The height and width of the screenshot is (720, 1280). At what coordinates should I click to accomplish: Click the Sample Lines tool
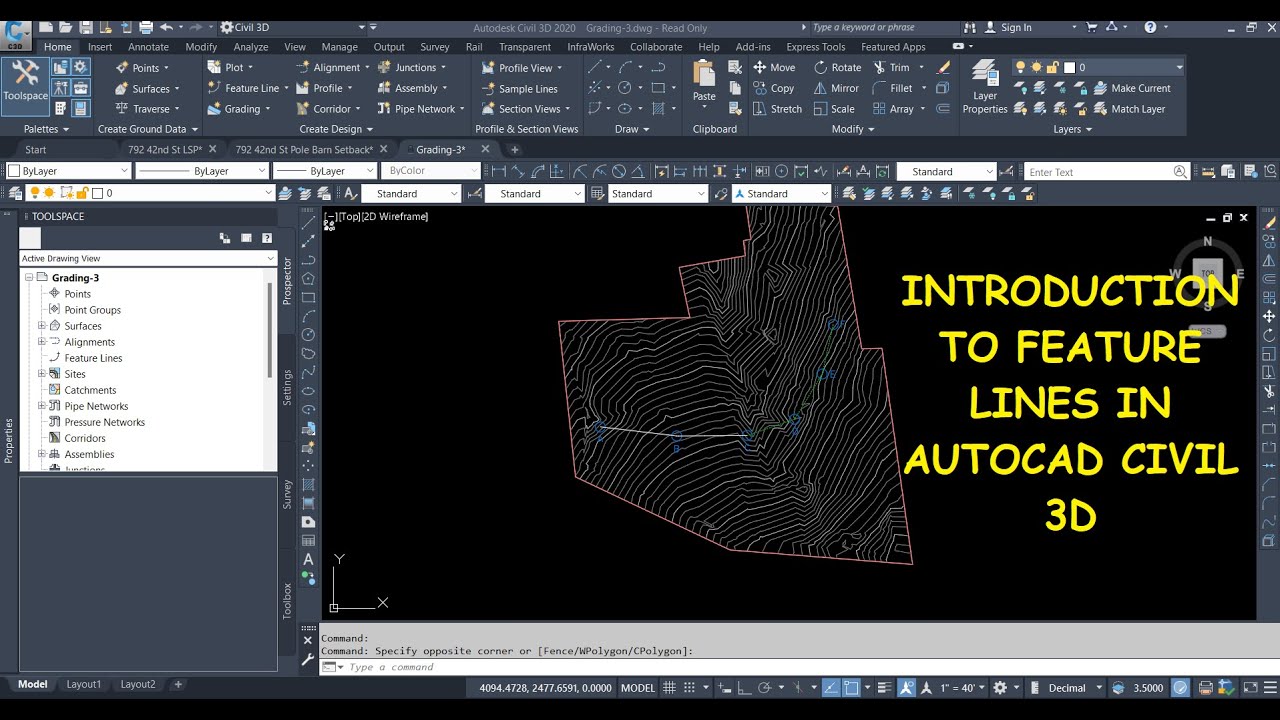pos(519,88)
